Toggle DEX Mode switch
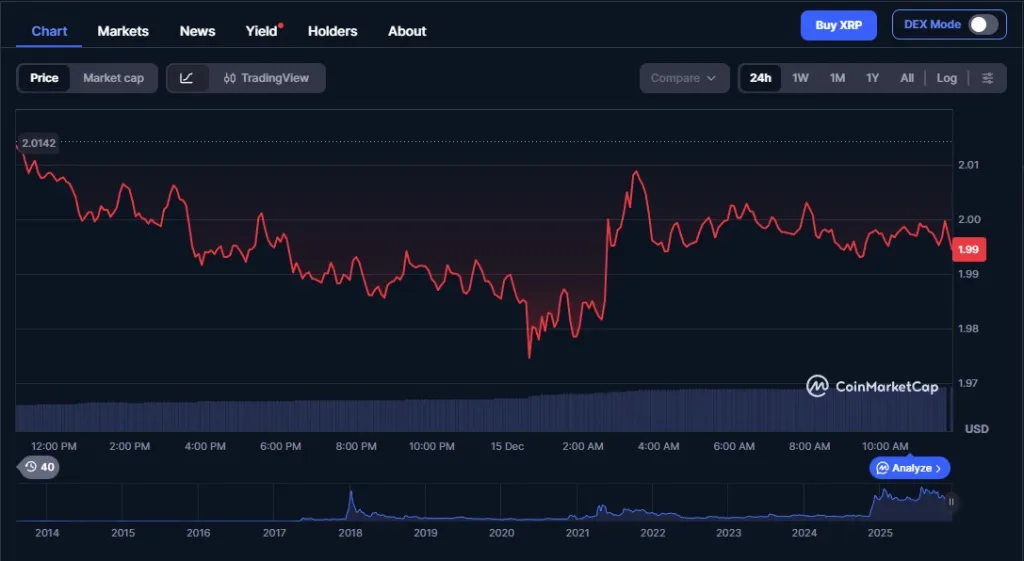 coord(982,25)
